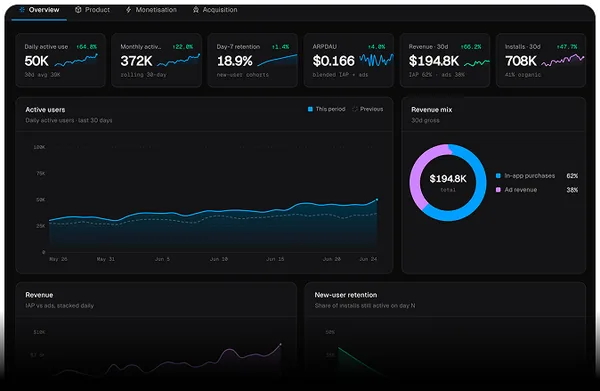Viewport: 600px width, 391px height.
Task: Open the Daily active users 50K card
Action: 60,60
